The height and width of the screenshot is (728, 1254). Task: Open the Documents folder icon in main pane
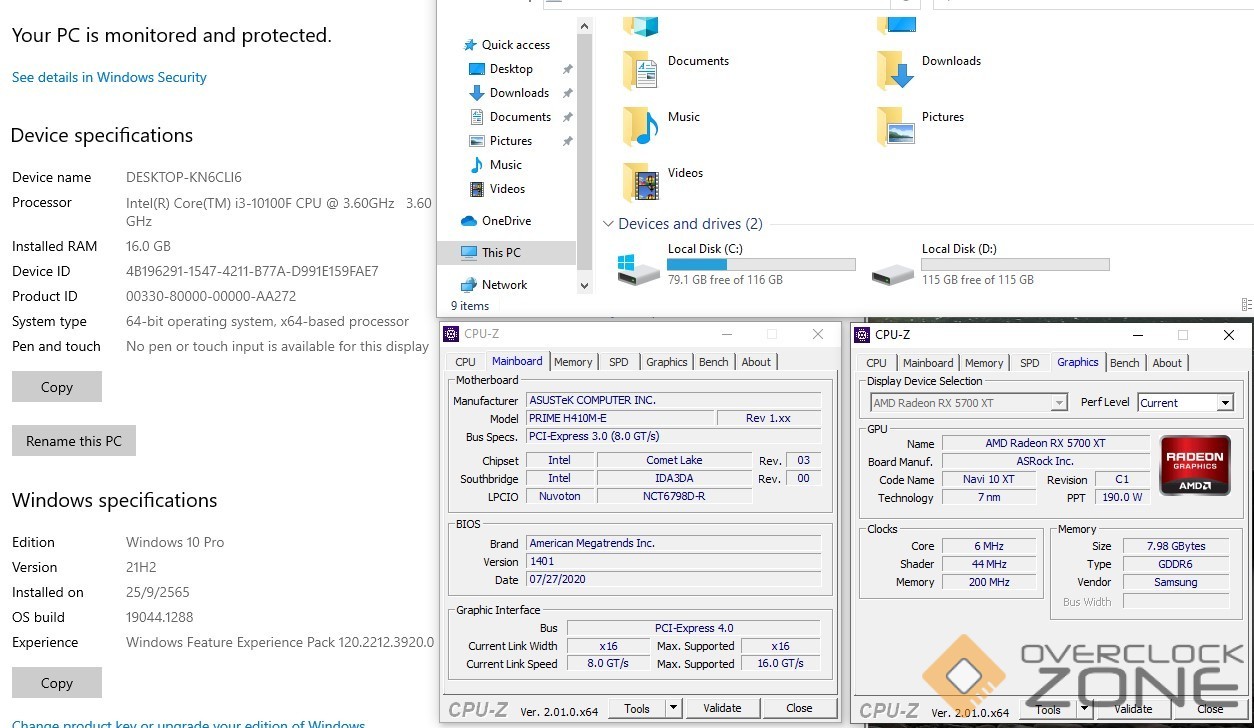(x=640, y=71)
